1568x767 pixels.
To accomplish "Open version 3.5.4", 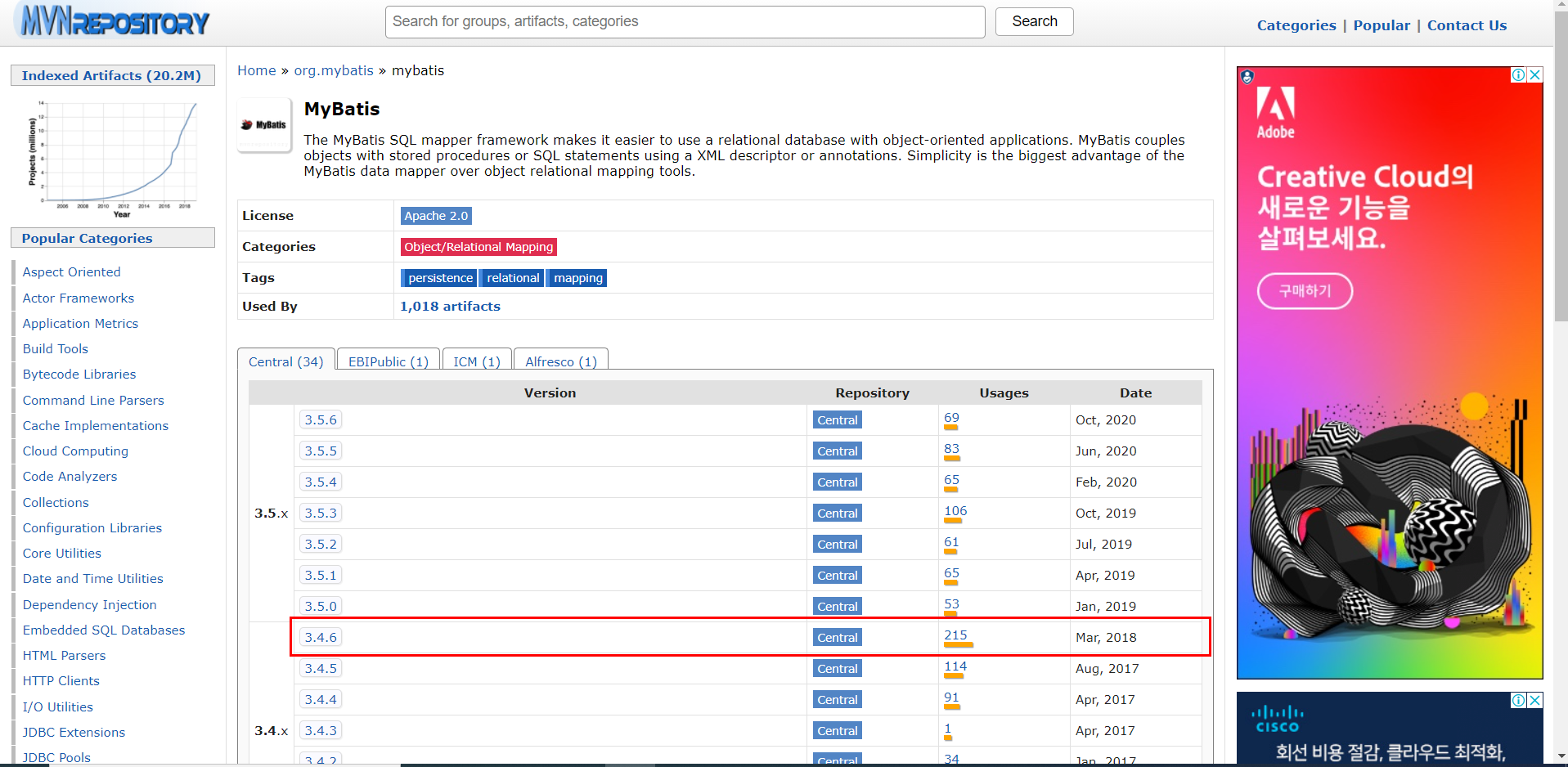I will click(x=321, y=482).
